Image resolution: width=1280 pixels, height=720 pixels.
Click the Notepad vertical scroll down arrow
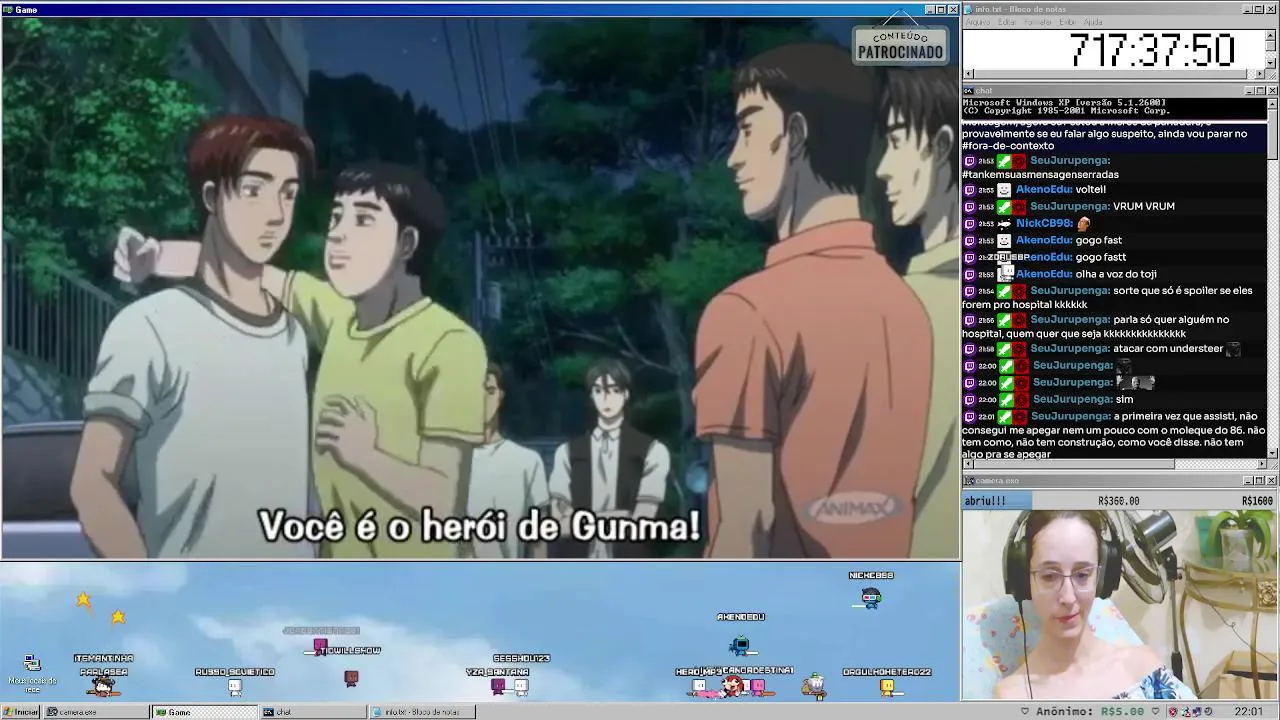1272,62
